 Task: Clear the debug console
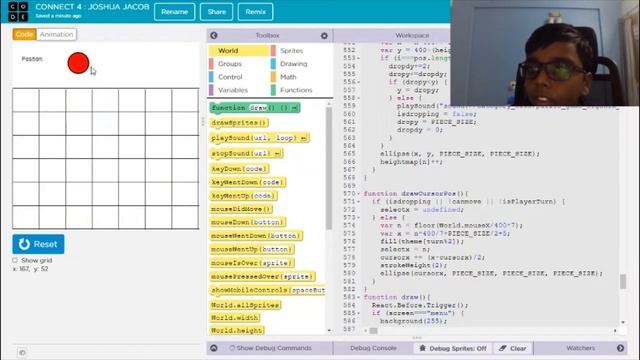pyautogui.click(x=513, y=348)
